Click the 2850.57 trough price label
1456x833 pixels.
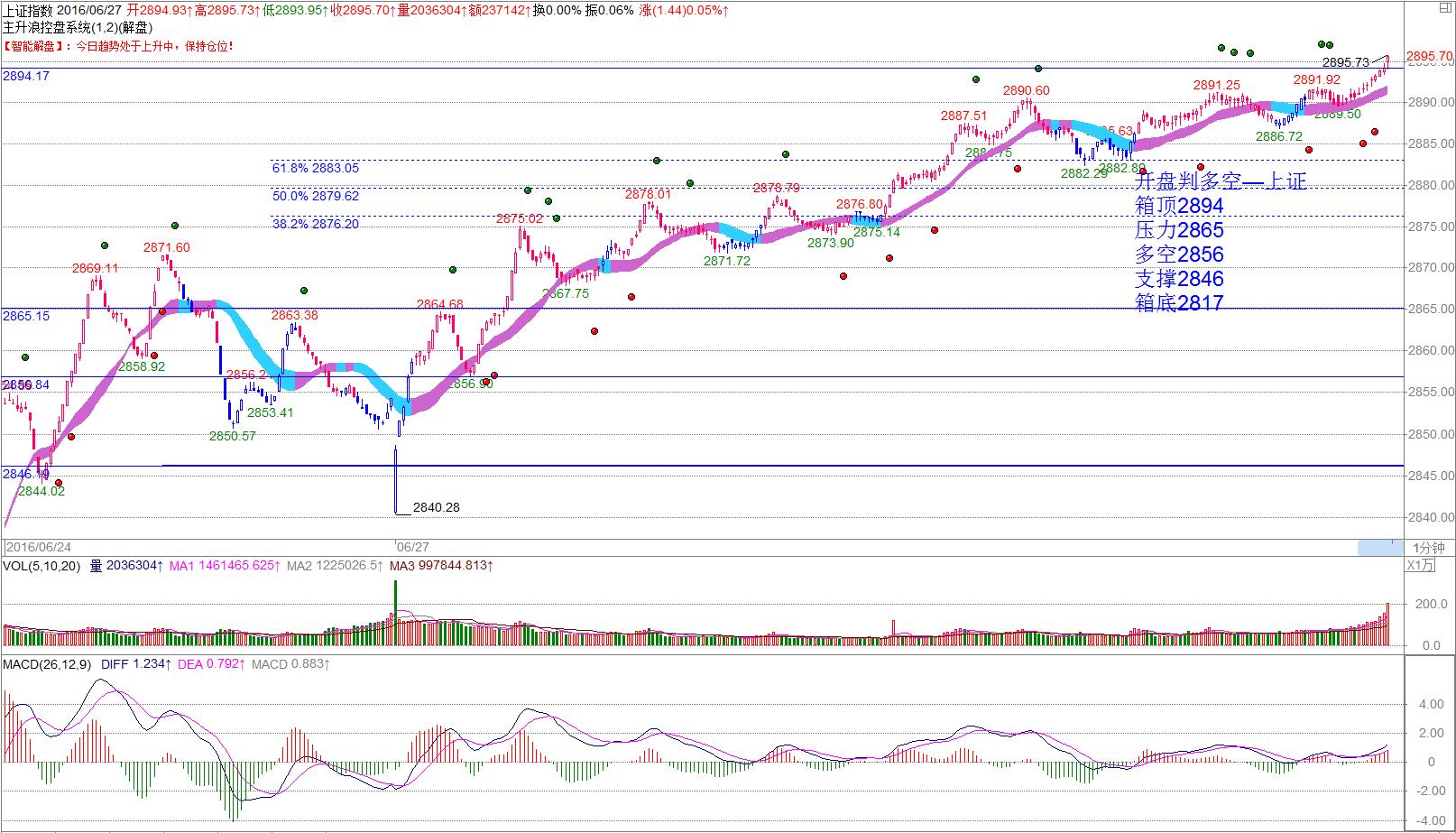click(233, 436)
